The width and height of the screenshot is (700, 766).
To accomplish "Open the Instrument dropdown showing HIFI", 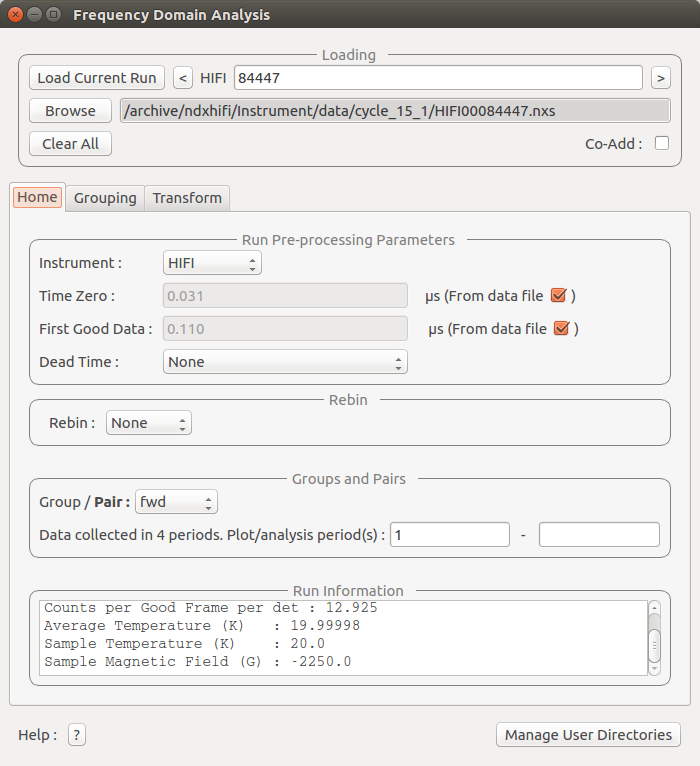I will pyautogui.click(x=211, y=263).
